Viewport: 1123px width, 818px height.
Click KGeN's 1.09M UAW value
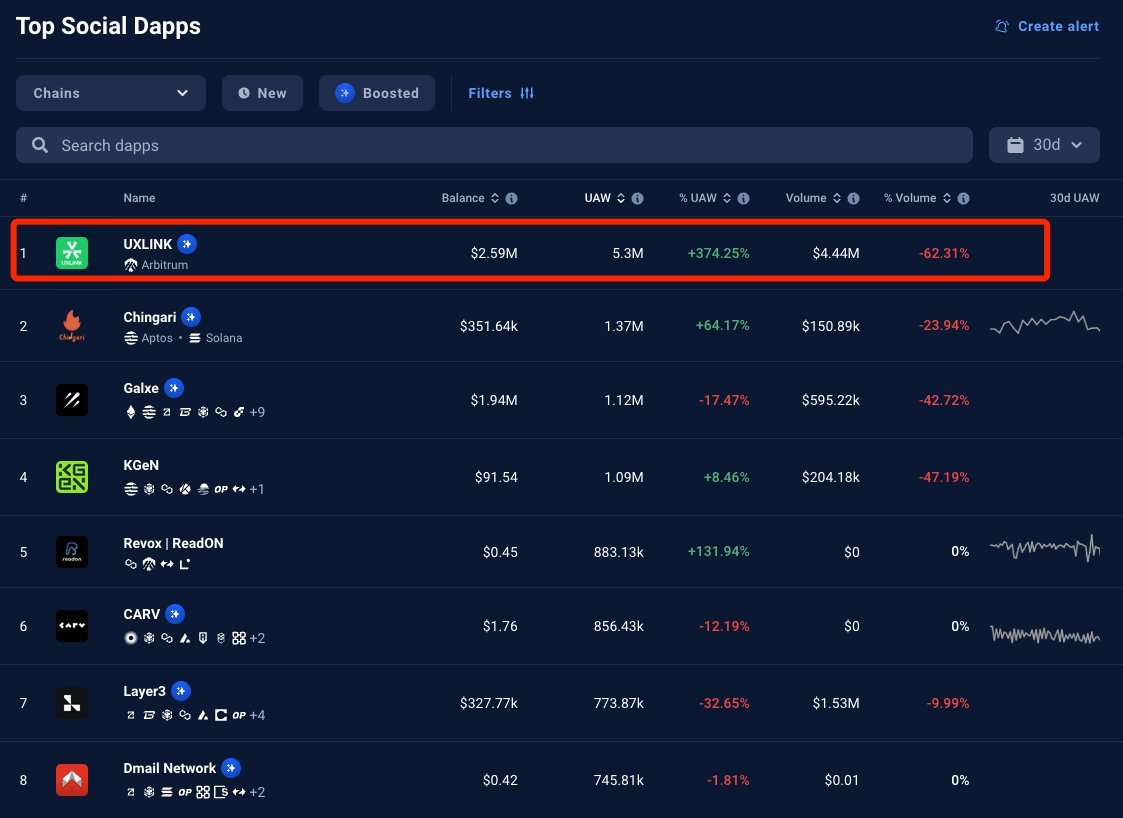point(624,477)
